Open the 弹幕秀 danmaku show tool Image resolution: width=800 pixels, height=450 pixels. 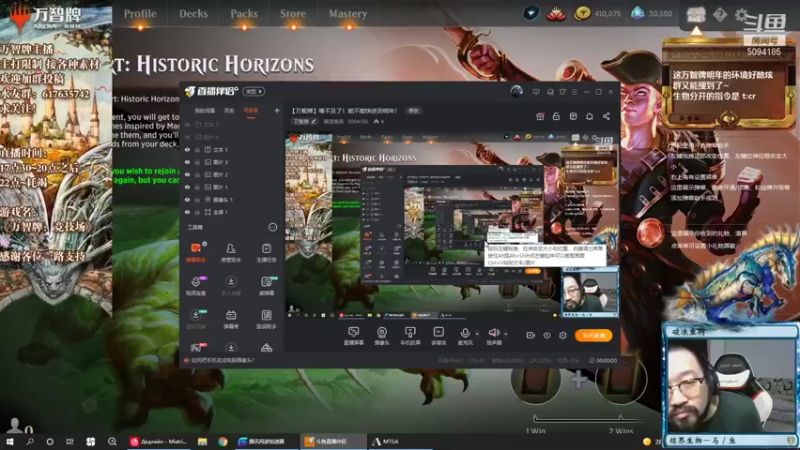[x=231, y=318]
